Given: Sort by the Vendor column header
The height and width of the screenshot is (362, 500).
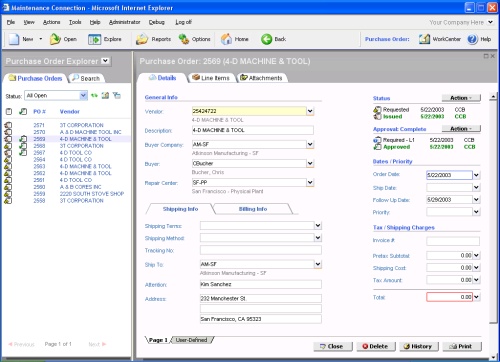Looking at the screenshot, I should [x=70, y=112].
